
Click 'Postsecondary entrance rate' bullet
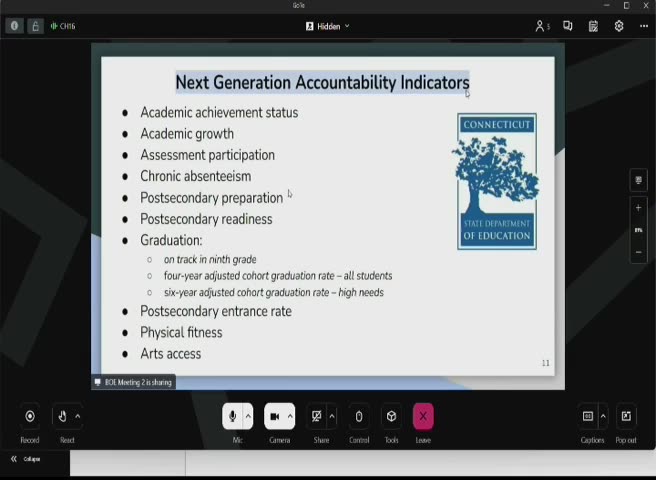(216, 311)
